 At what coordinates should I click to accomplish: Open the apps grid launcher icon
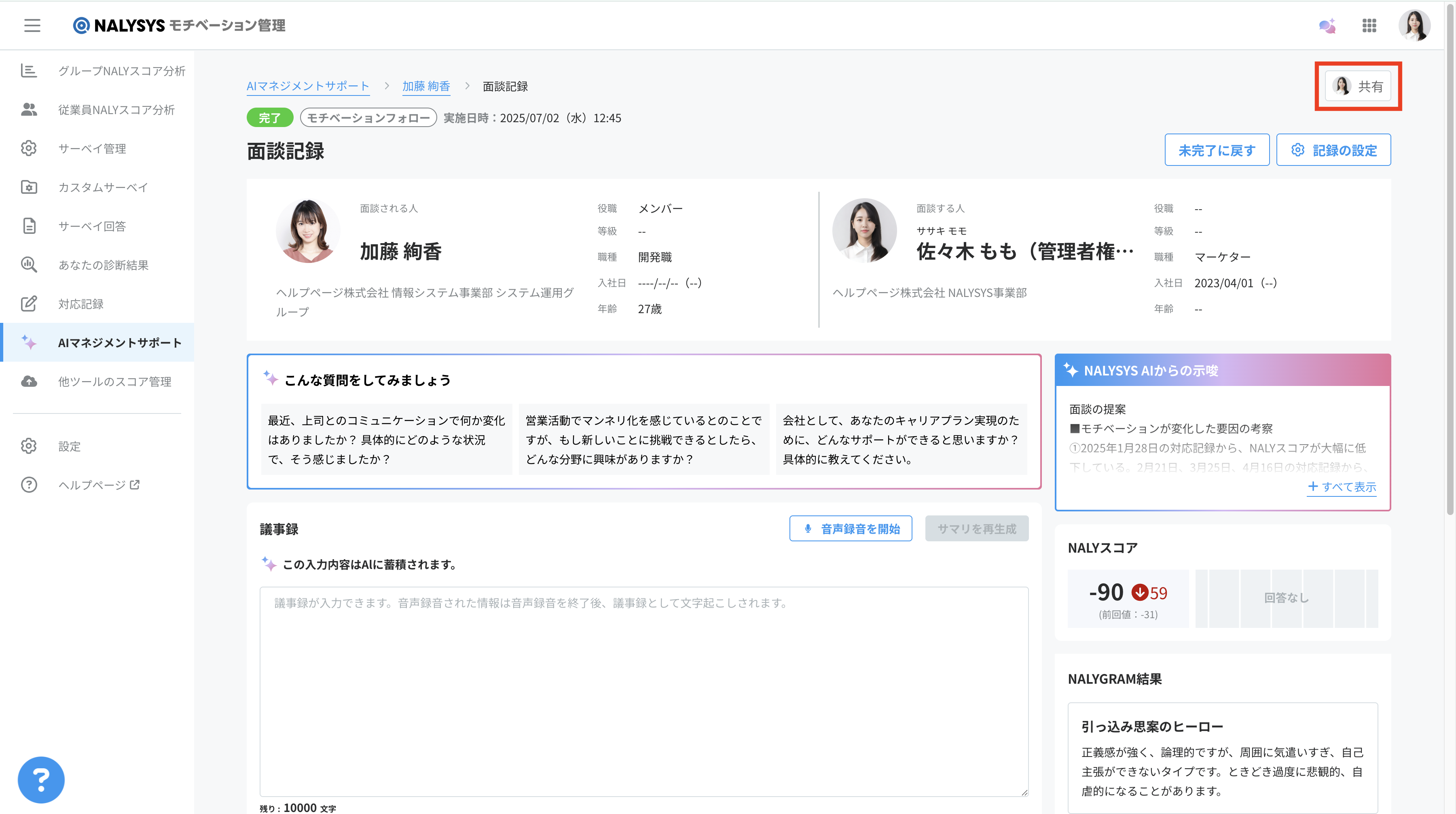click(x=1369, y=25)
